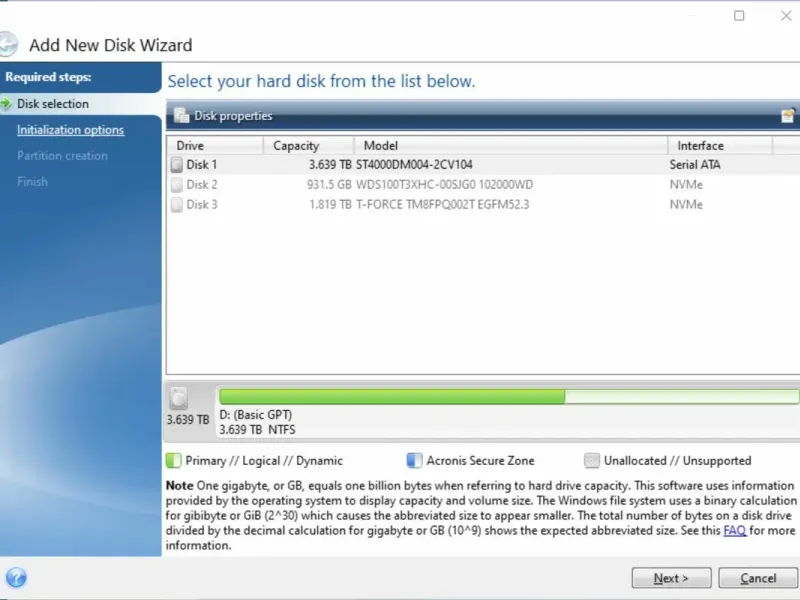Click the 1.819 TB capacity cell
This screenshot has height=600, width=800.
[330, 205]
